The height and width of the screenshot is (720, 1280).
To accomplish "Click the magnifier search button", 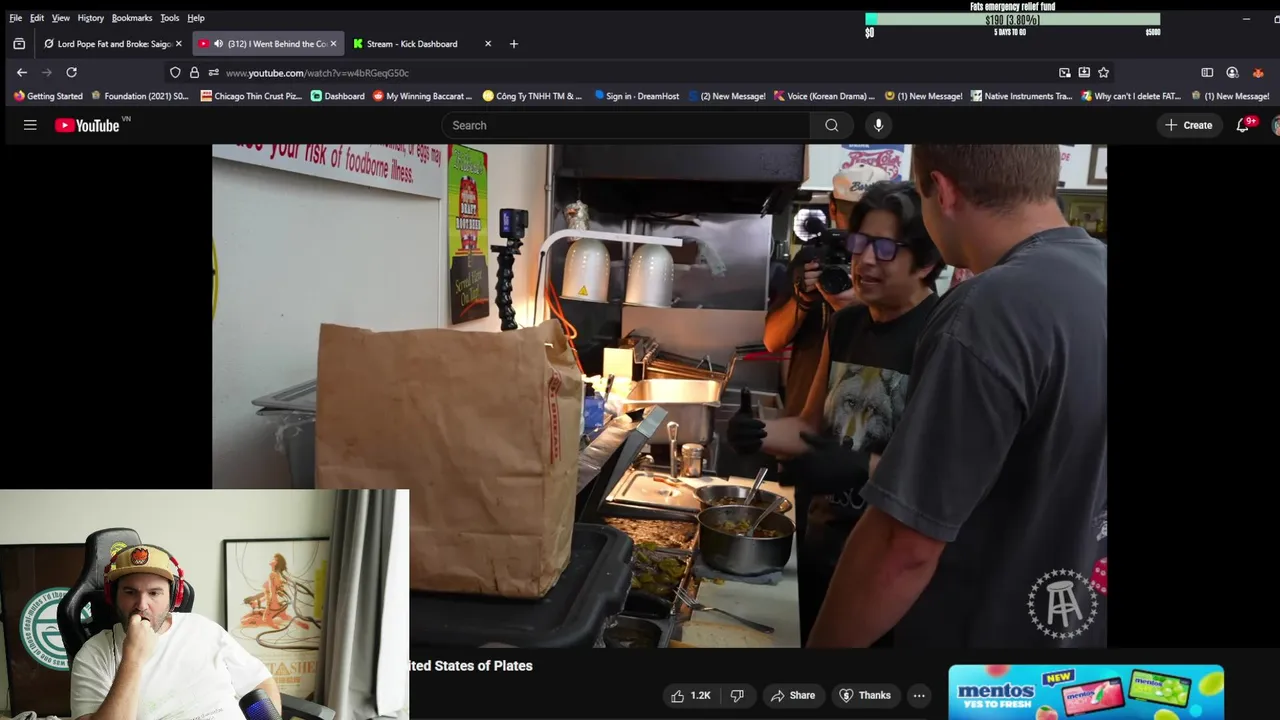I will [832, 125].
